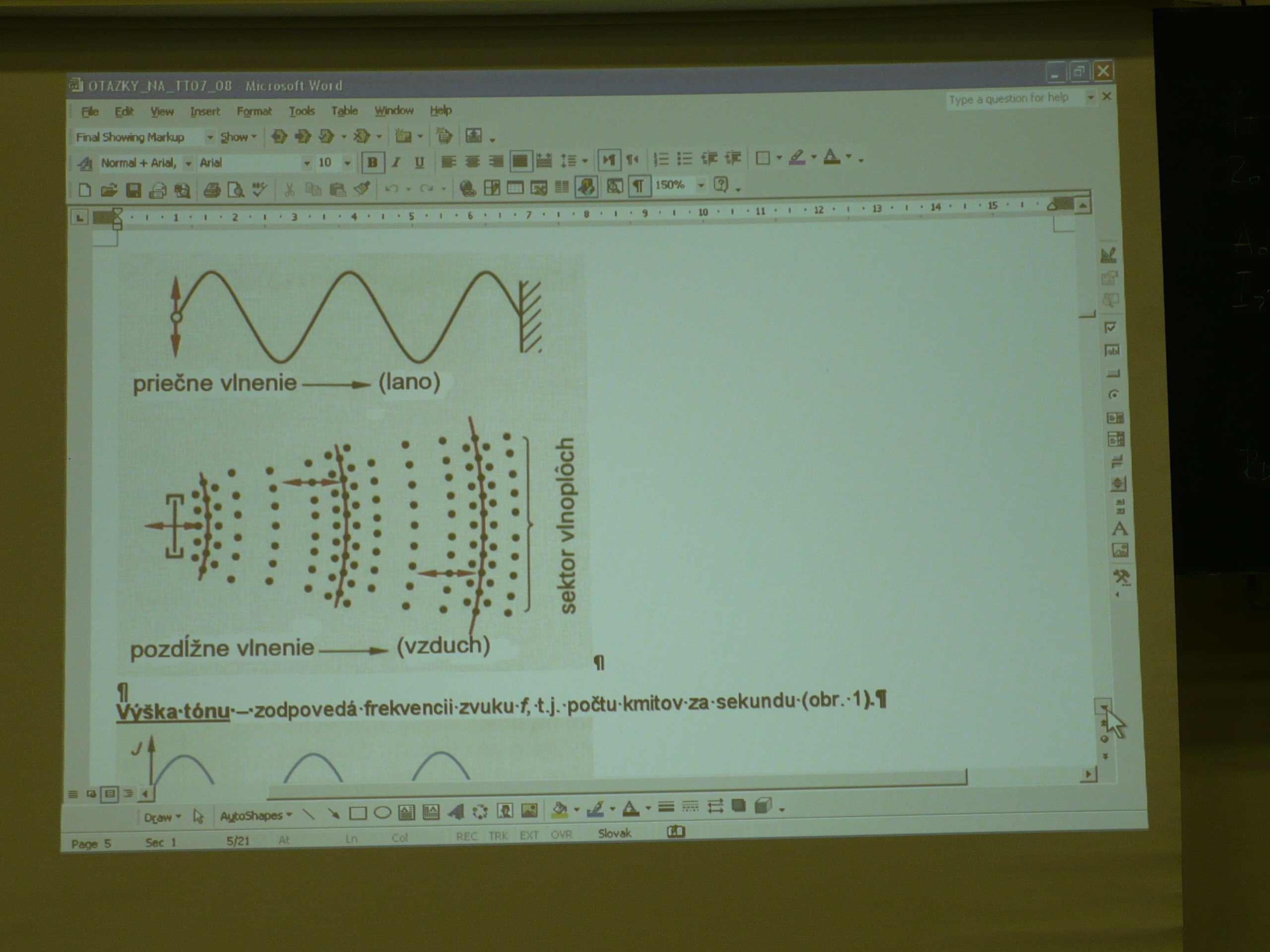Expand the Final Showing Markup dropdown

click(209, 137)
